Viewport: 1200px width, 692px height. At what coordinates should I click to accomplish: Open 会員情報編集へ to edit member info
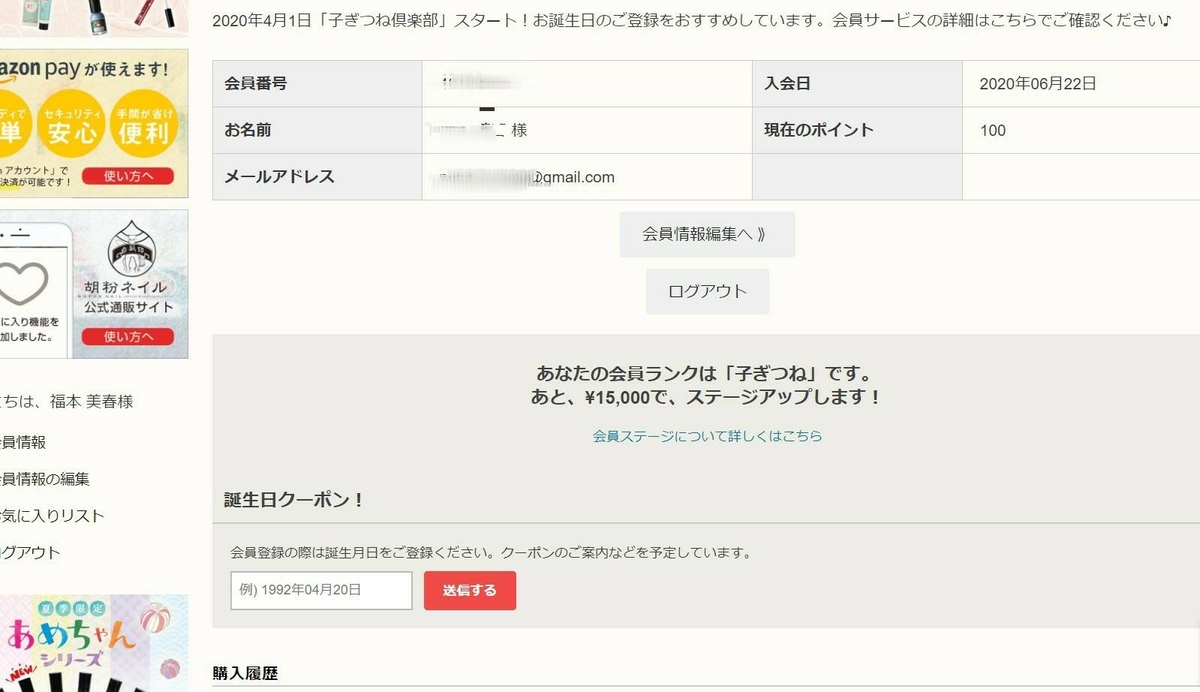click(707, 234)
